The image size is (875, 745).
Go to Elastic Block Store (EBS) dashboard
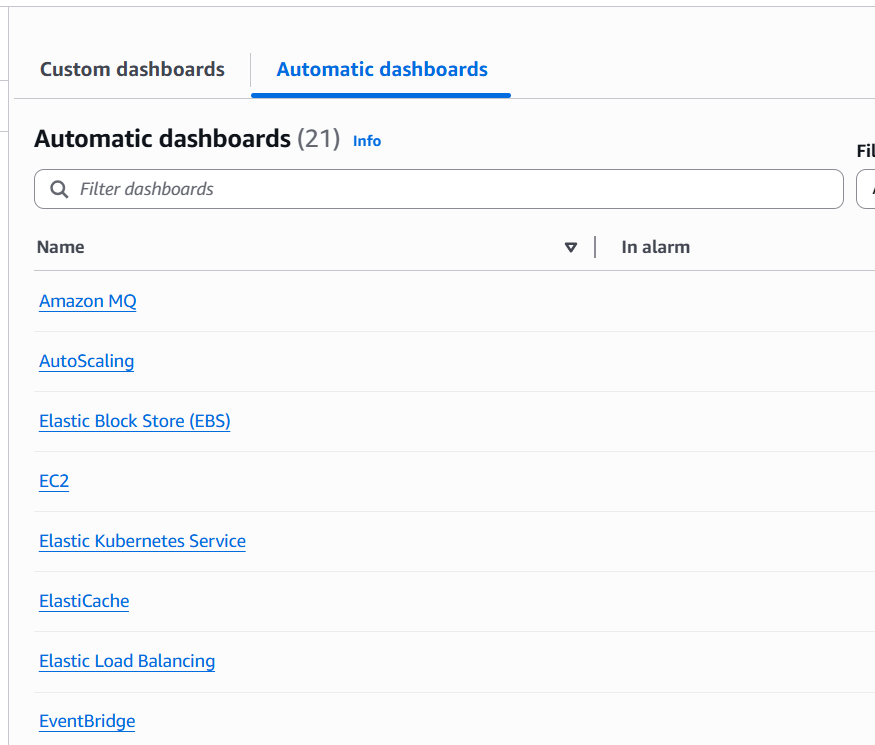(x=135, y=421)
